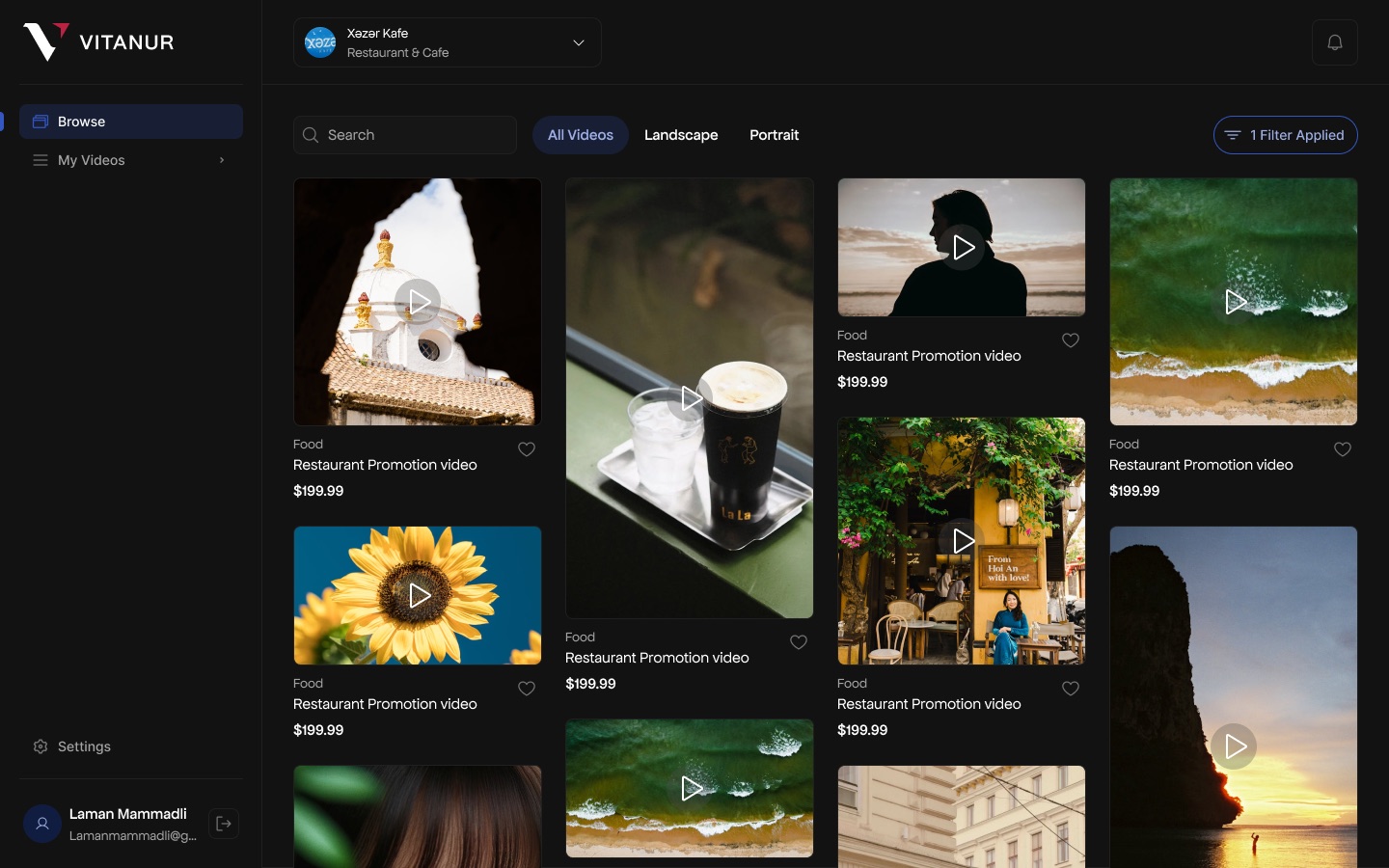The height and width of the screenshot is (868, 1389).
Task: Open the beige building video thumbnail
Action: point(962,817)
